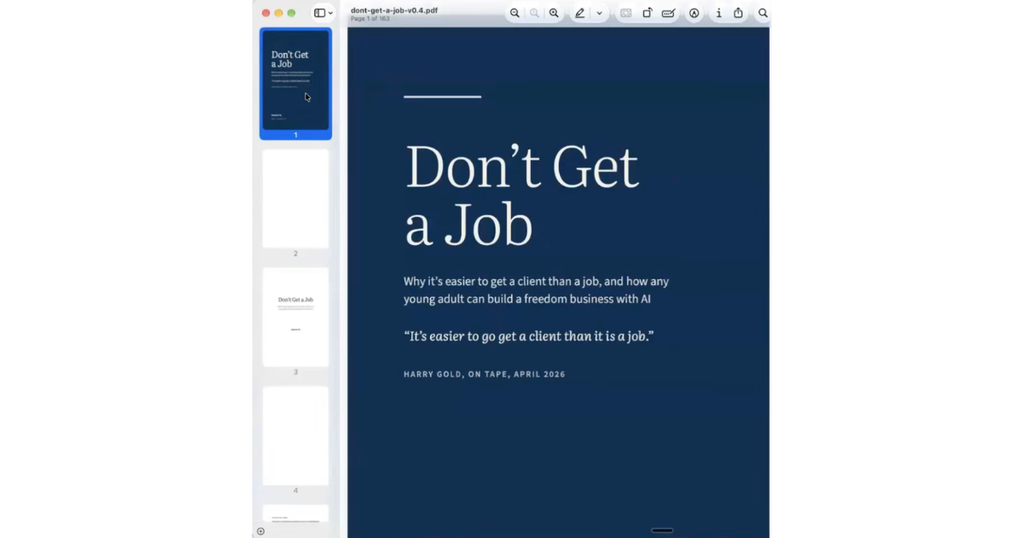Select the blank page 2 thumbnail
This screenshot has width=1024, height=538.
coord(295,198)
